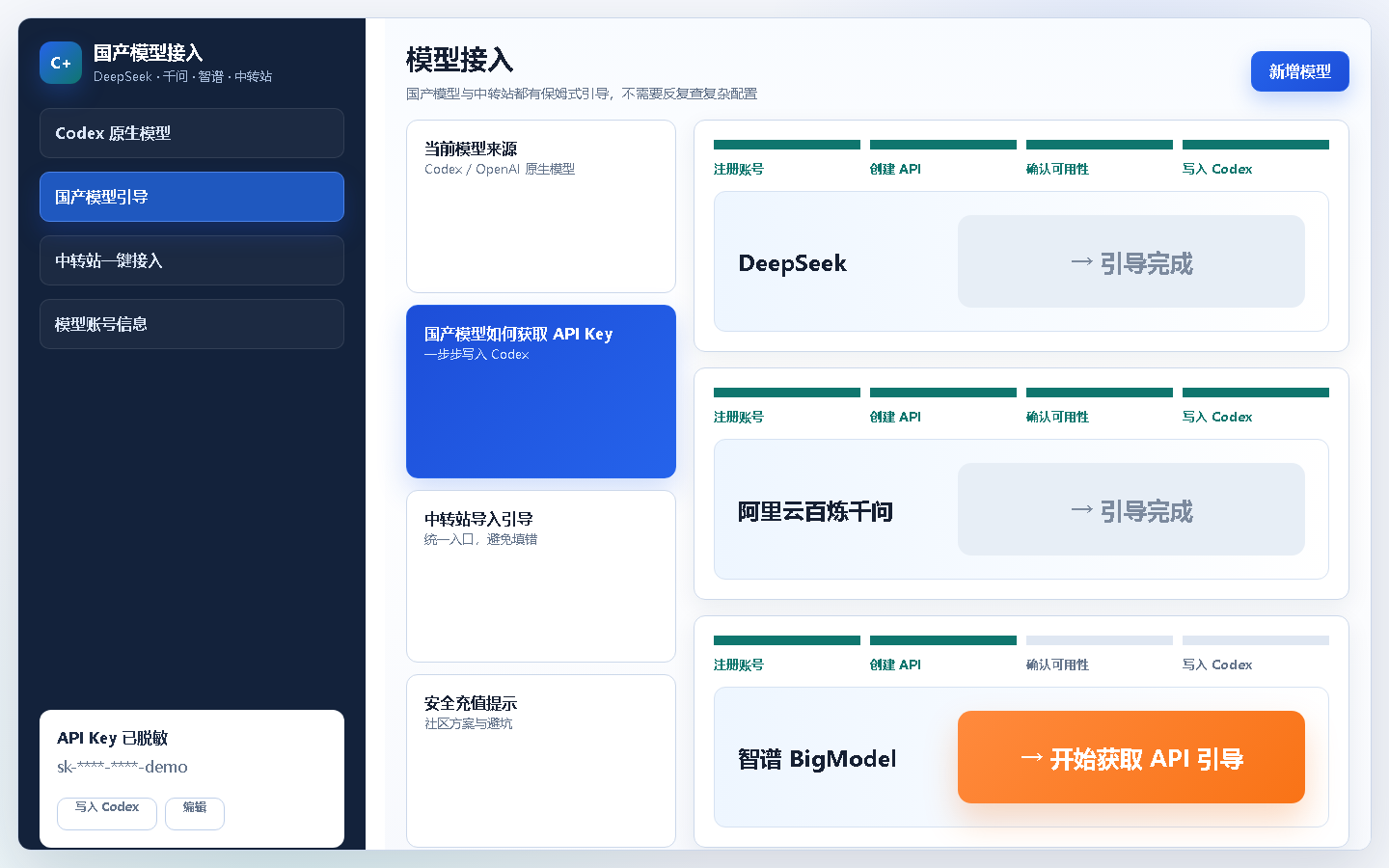Click 智谱 BigModel 注册账号 progress step

787,654
